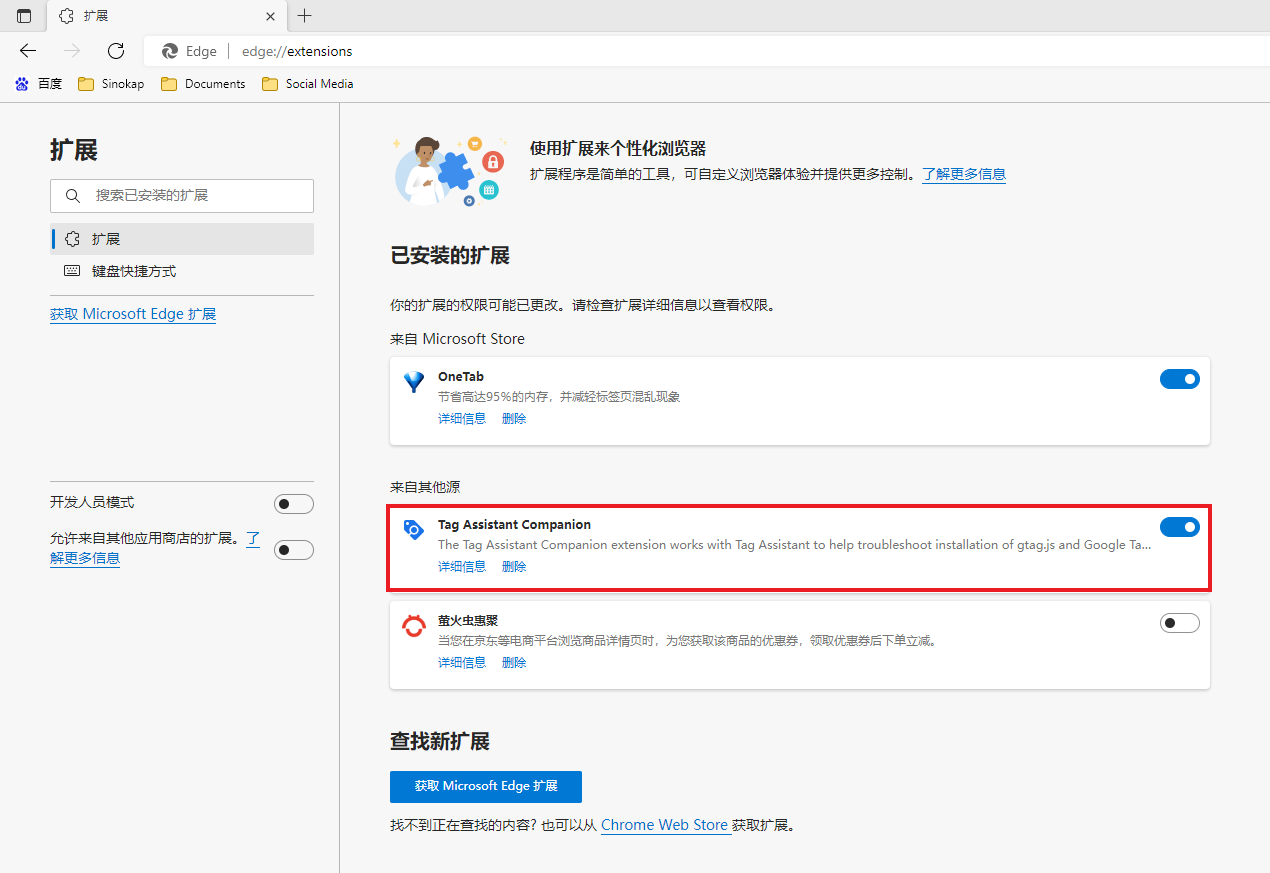Click the browser back arrow
This screenshot has width=1270, height=873.
[x=28, y=51]
